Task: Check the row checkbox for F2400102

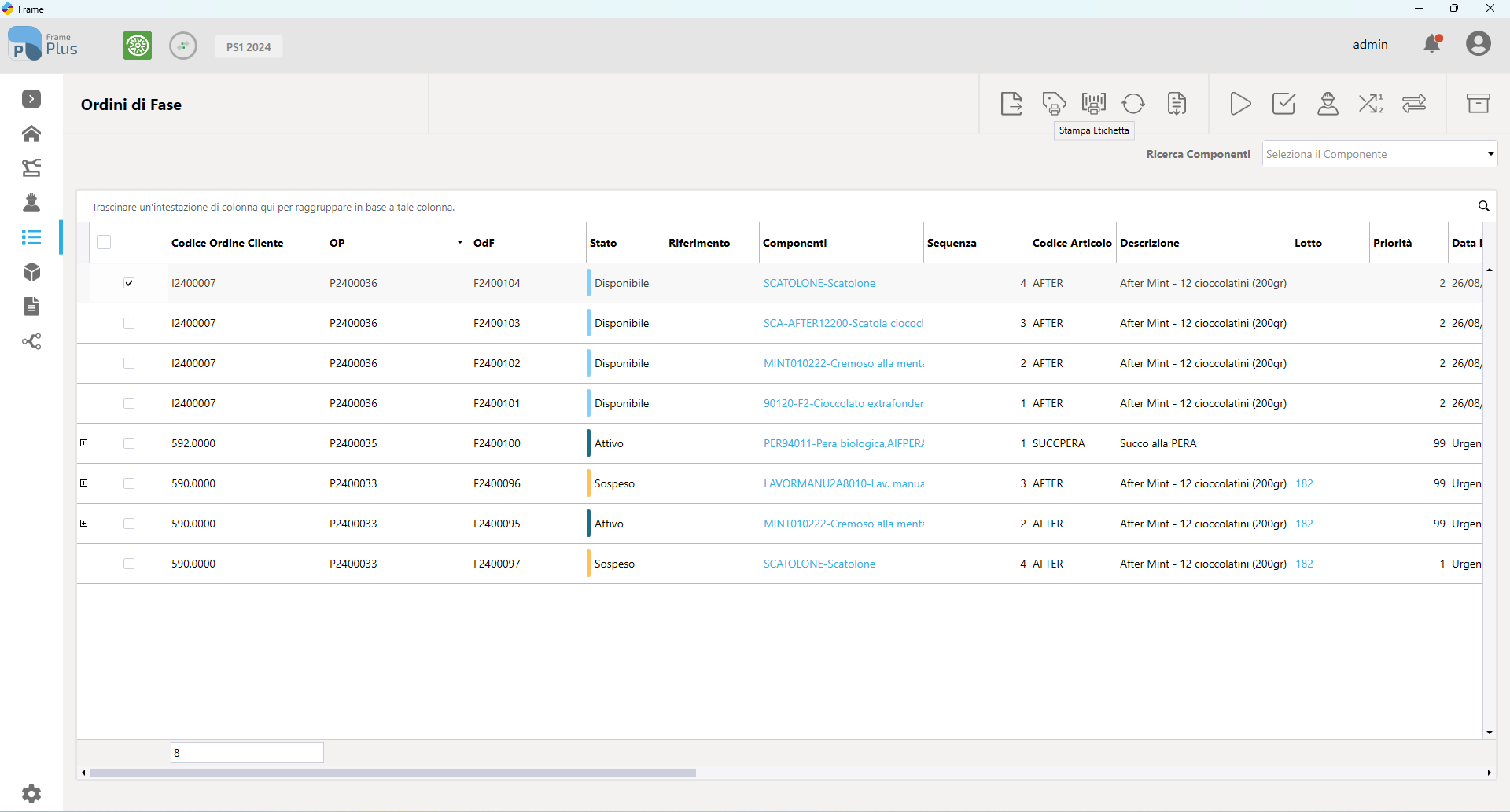Action: point(129,363)
